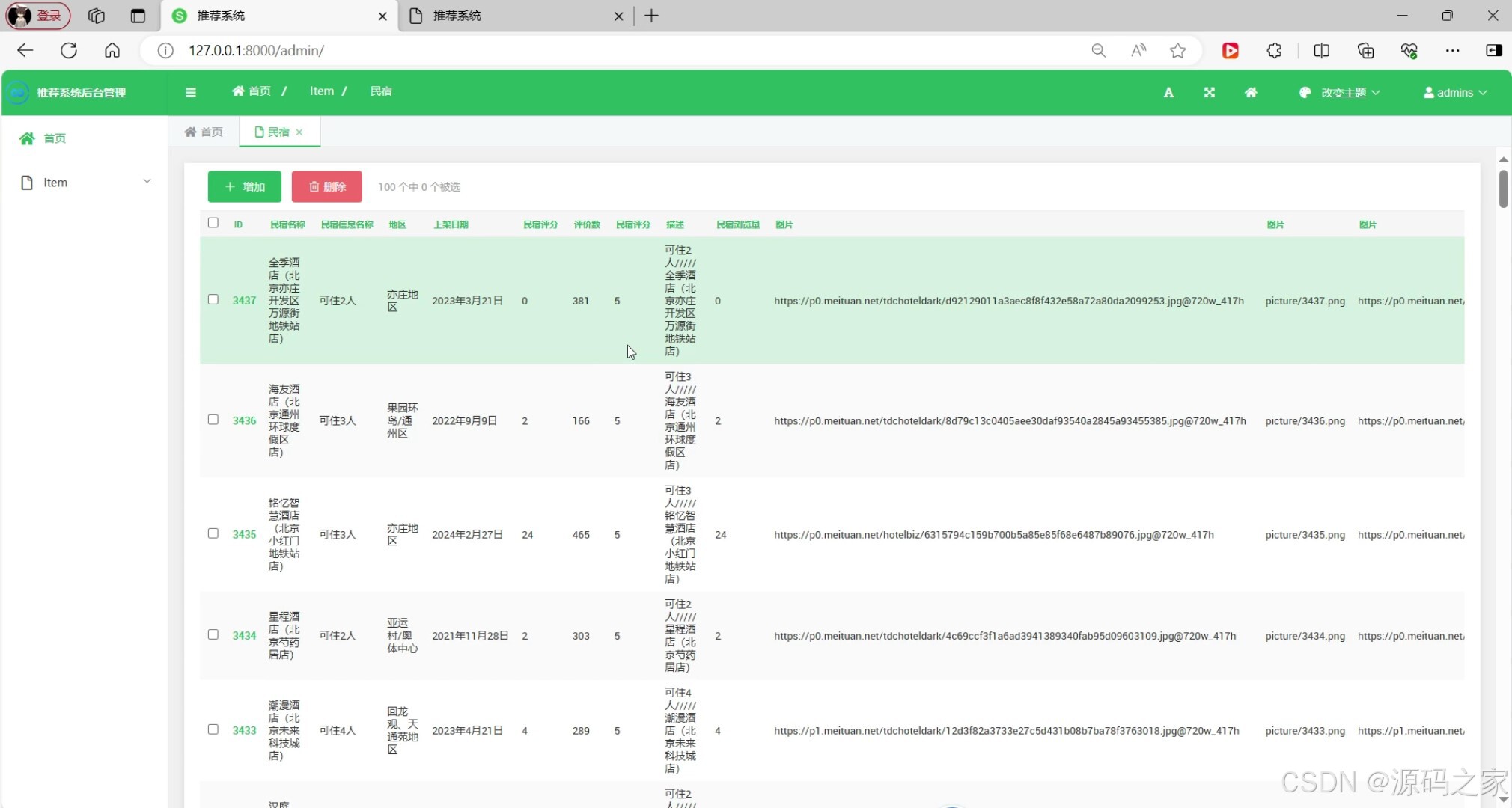Check the checkbox for row 3437

click(213, 299)
